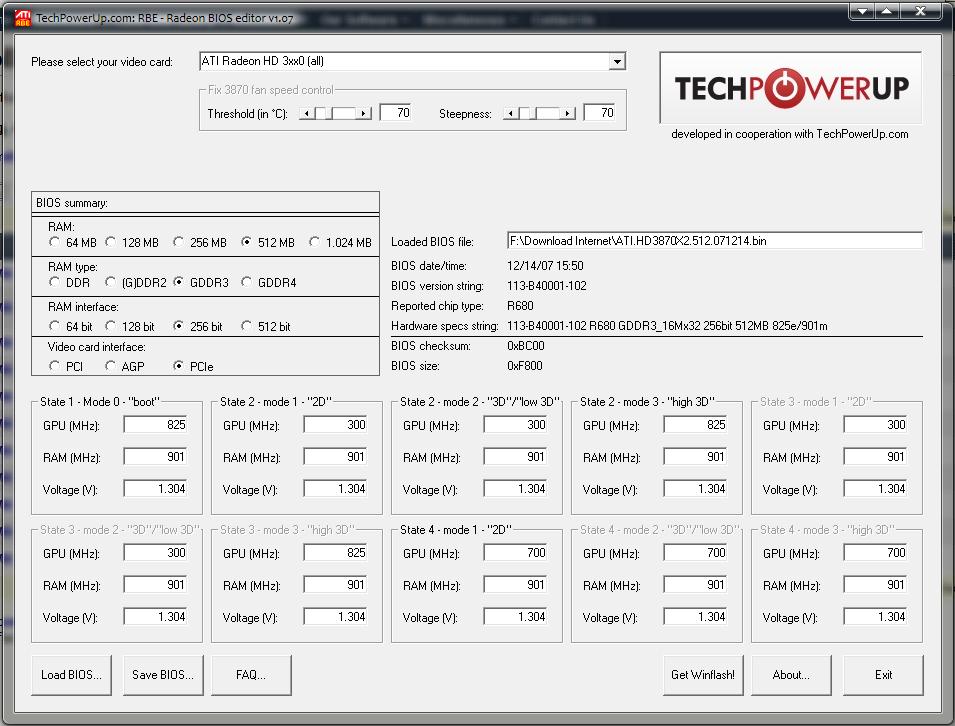955x726 pixels.
Task: Choose GDDR4 RAM type
Action: [x=246, y=282]
